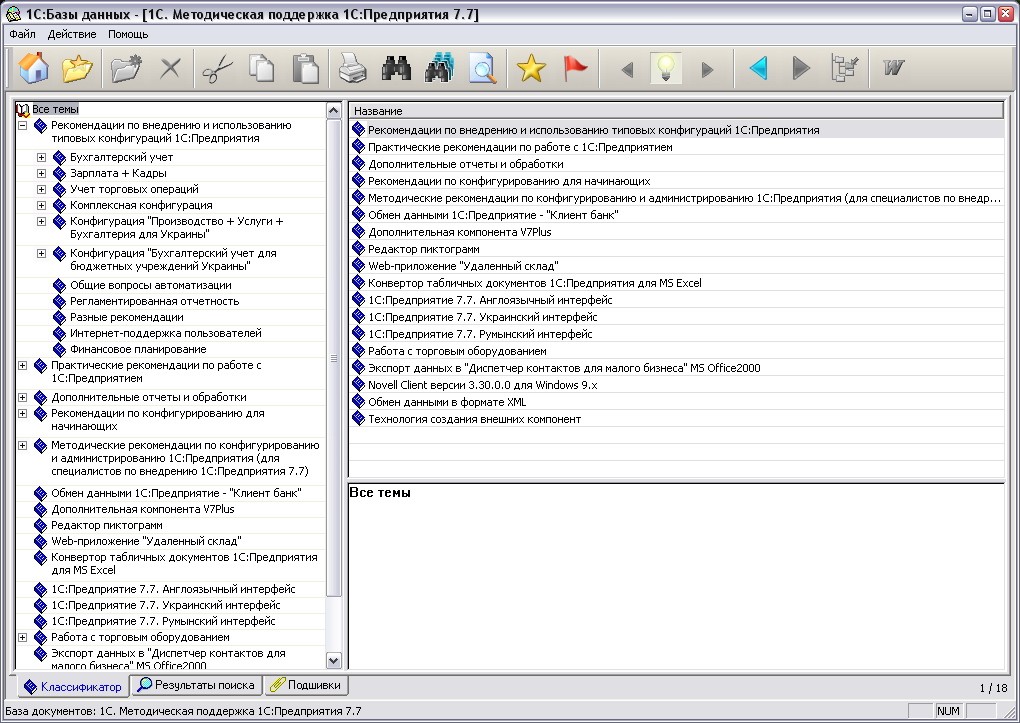Click the Home house toolbar icon
This screenshot has height=723, width=1020.
click(x=34, y=68)
